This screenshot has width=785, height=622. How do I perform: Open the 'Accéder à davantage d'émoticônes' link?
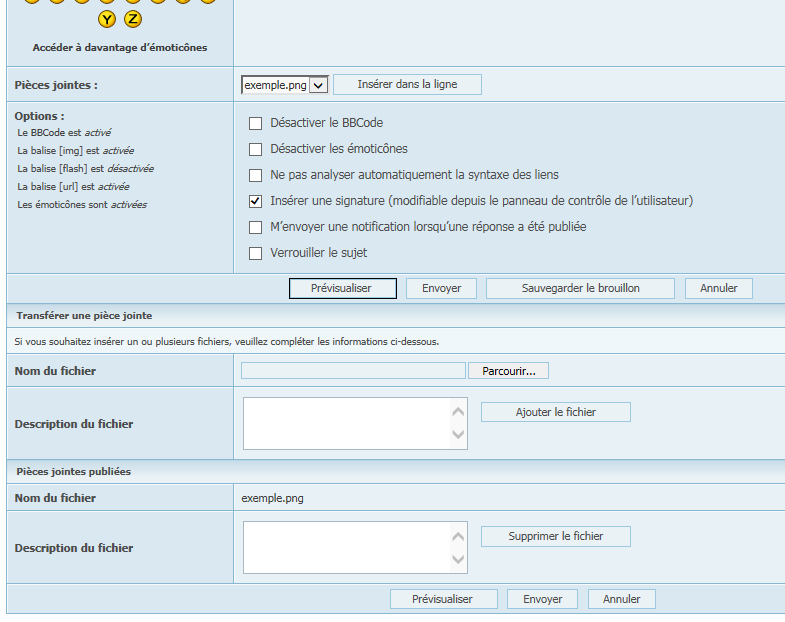120,47
